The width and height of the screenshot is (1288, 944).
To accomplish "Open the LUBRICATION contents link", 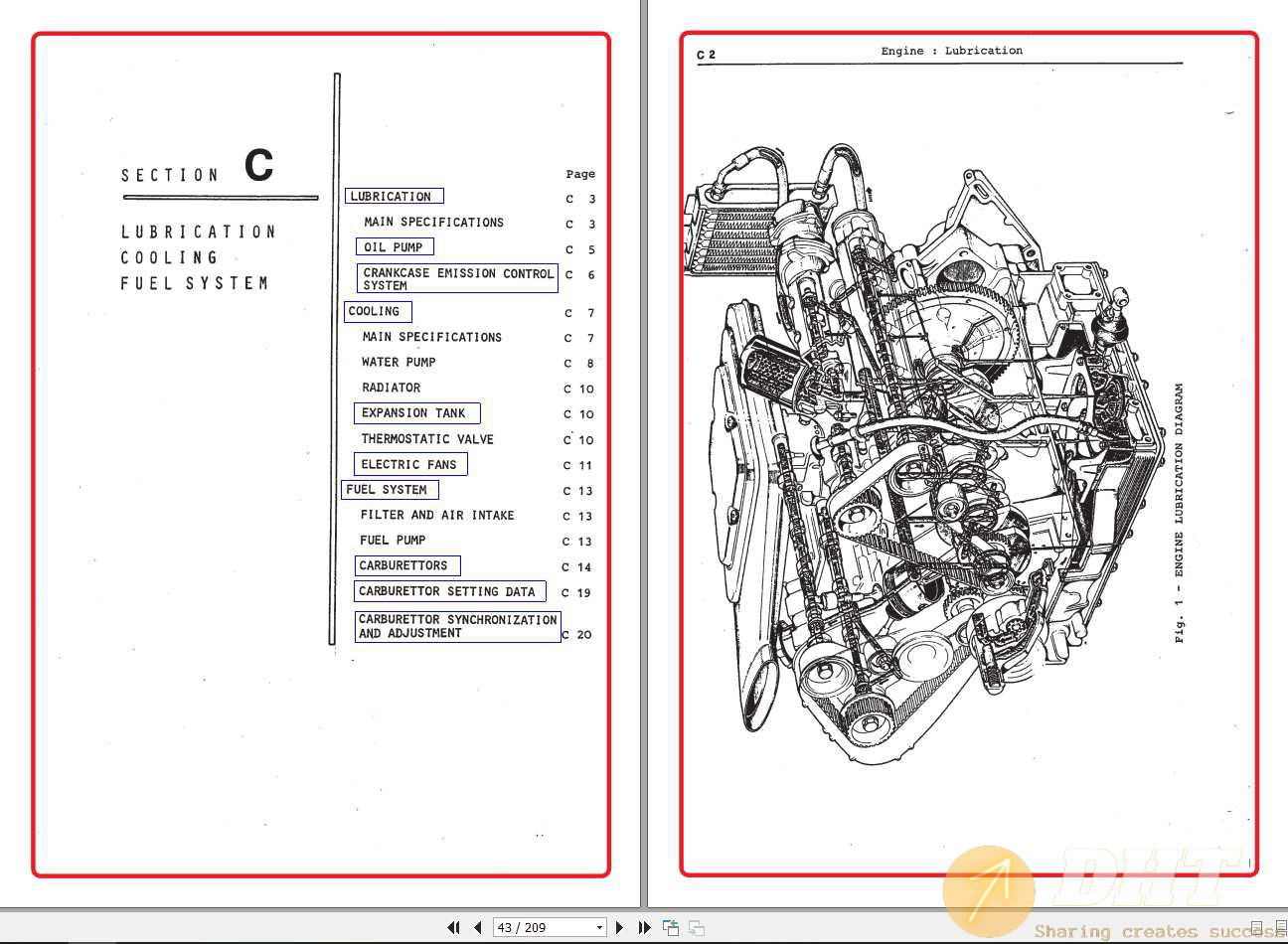I will click(x=394, y=197).
